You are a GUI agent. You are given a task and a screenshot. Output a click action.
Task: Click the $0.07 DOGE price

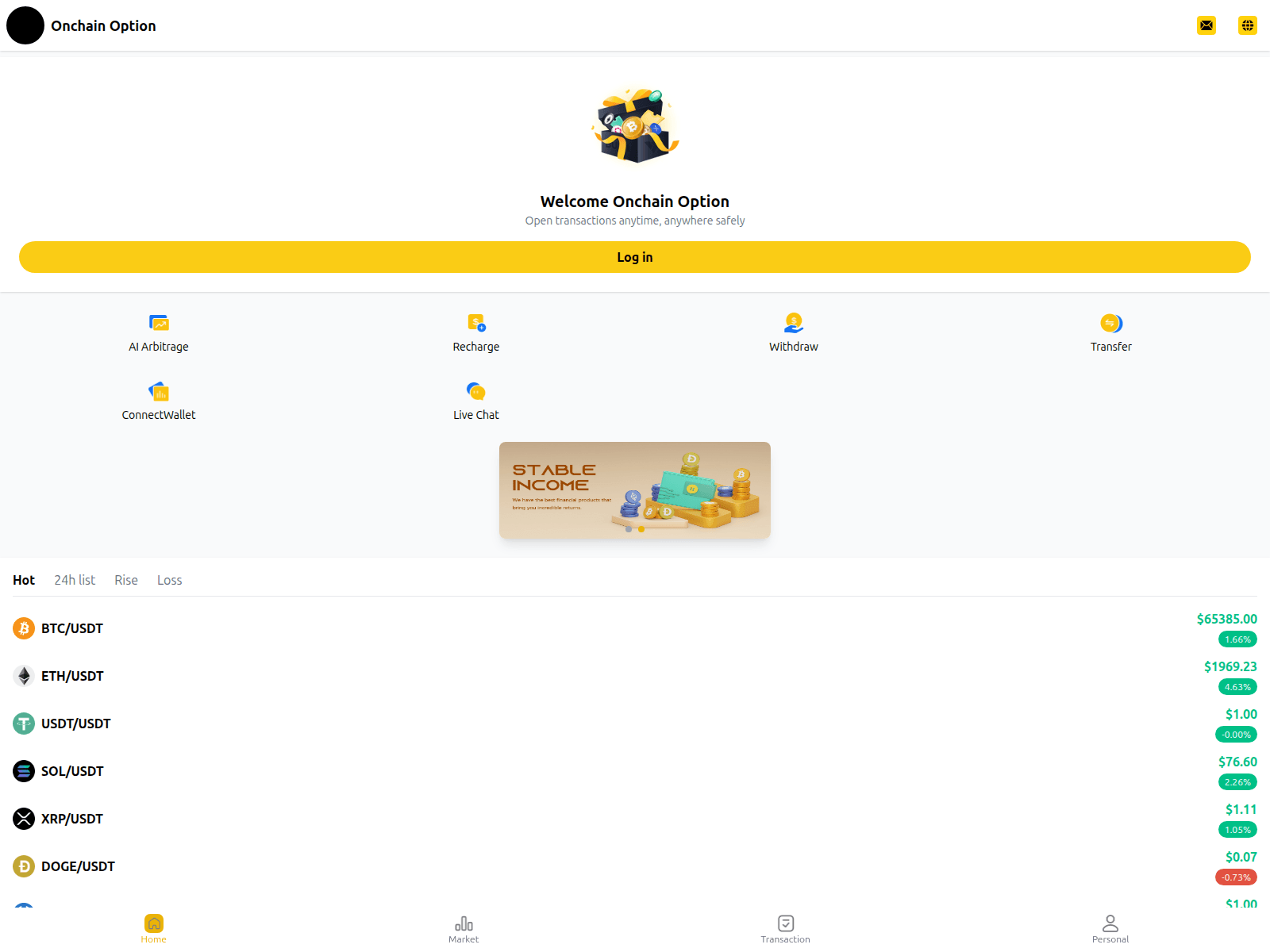tap(1241, 857)
